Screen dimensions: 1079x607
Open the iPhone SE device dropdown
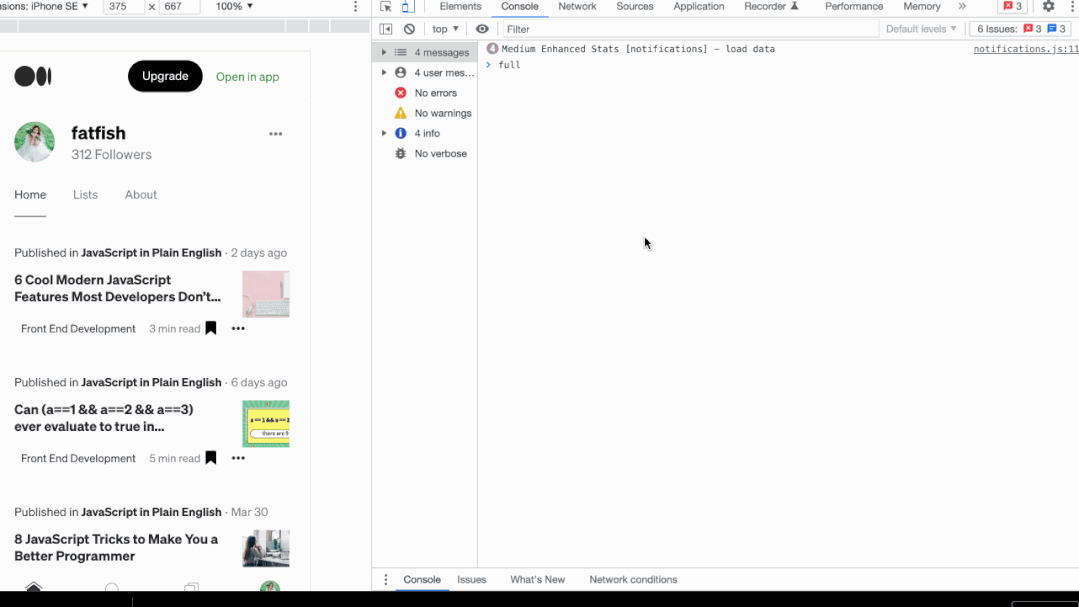pos(45,6)
